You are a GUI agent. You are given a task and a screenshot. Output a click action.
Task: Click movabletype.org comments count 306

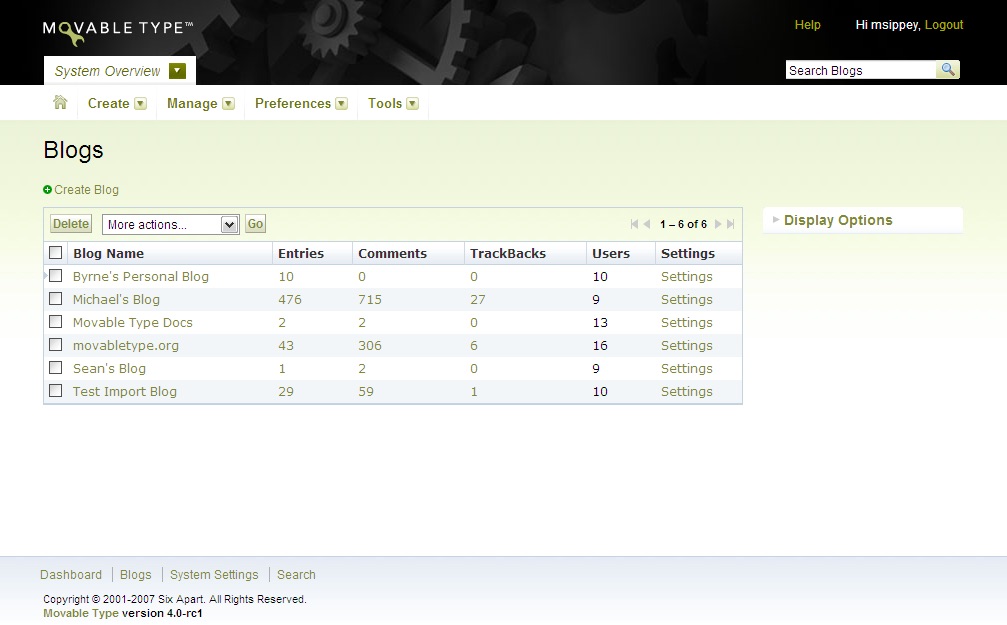tap(370, 346)
